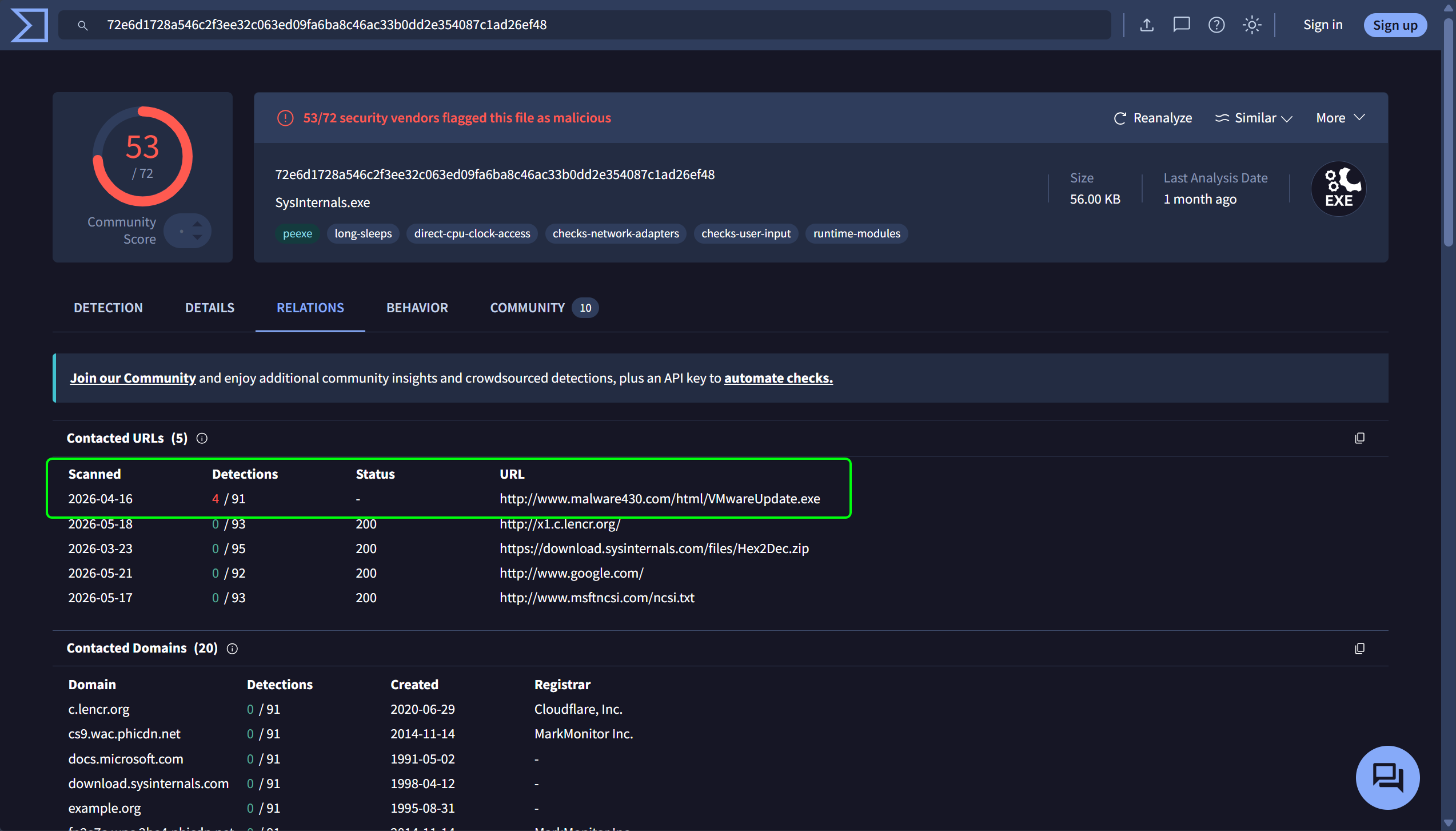Follow the Join our Community link
Screen dimensions: 1456x831
tap(133, 378)
